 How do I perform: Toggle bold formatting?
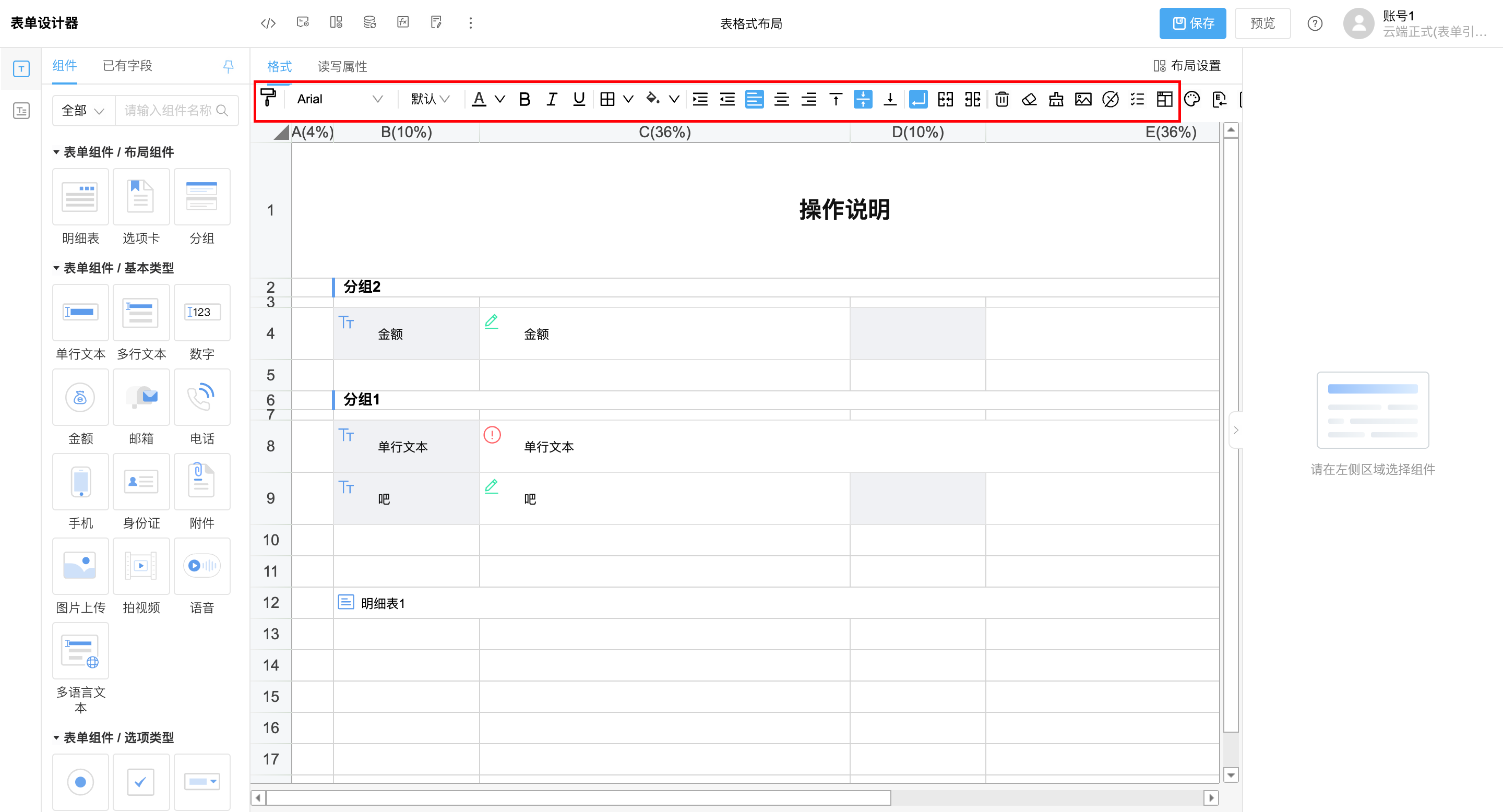point(524,99)
